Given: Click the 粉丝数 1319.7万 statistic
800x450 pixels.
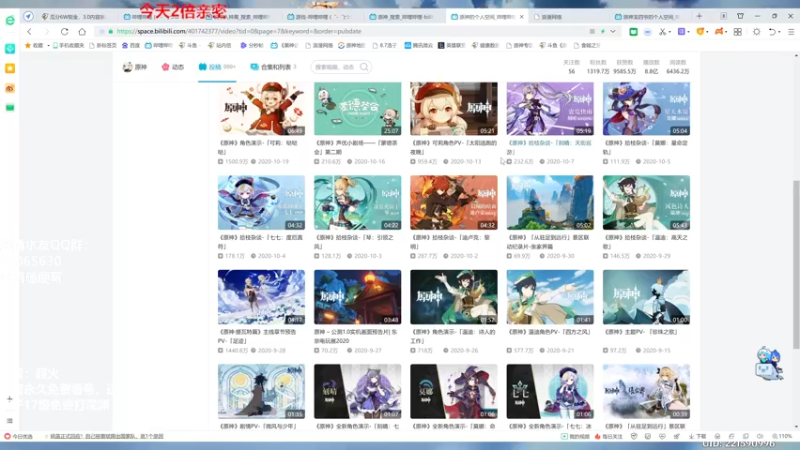Looking at the screenshot, I should 598,67.
